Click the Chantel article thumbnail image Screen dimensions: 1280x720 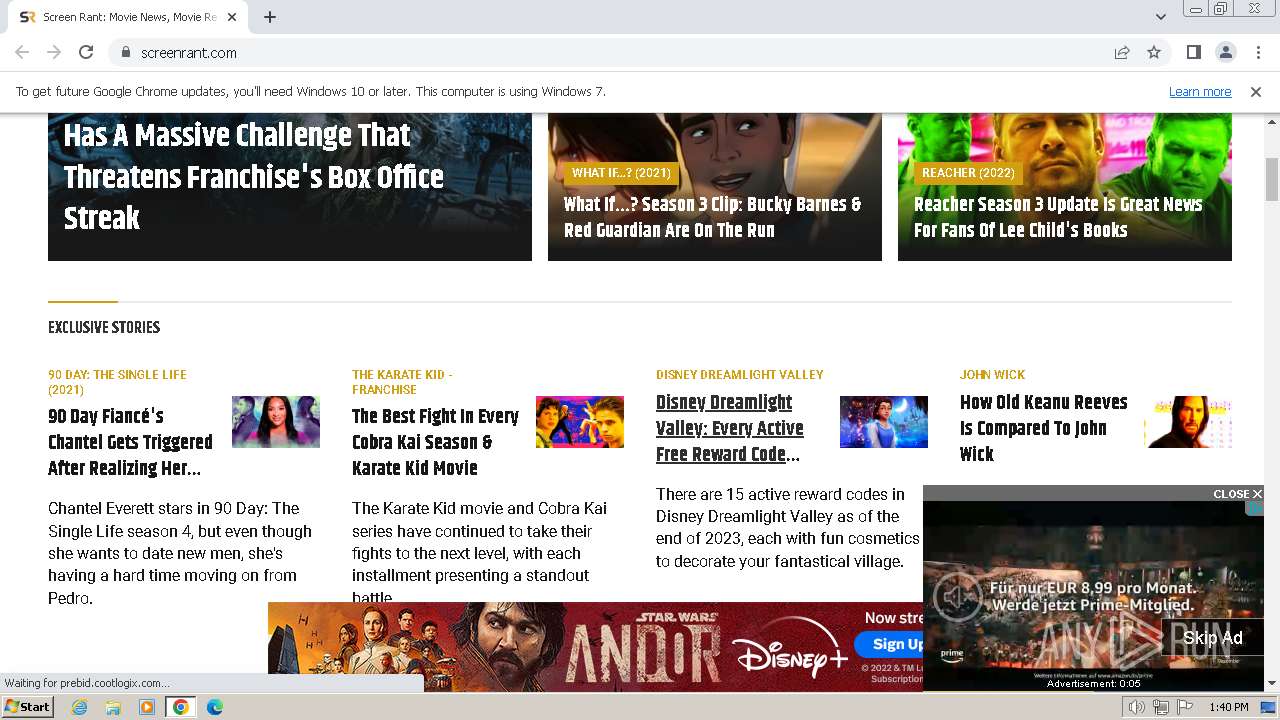(276, 422)
